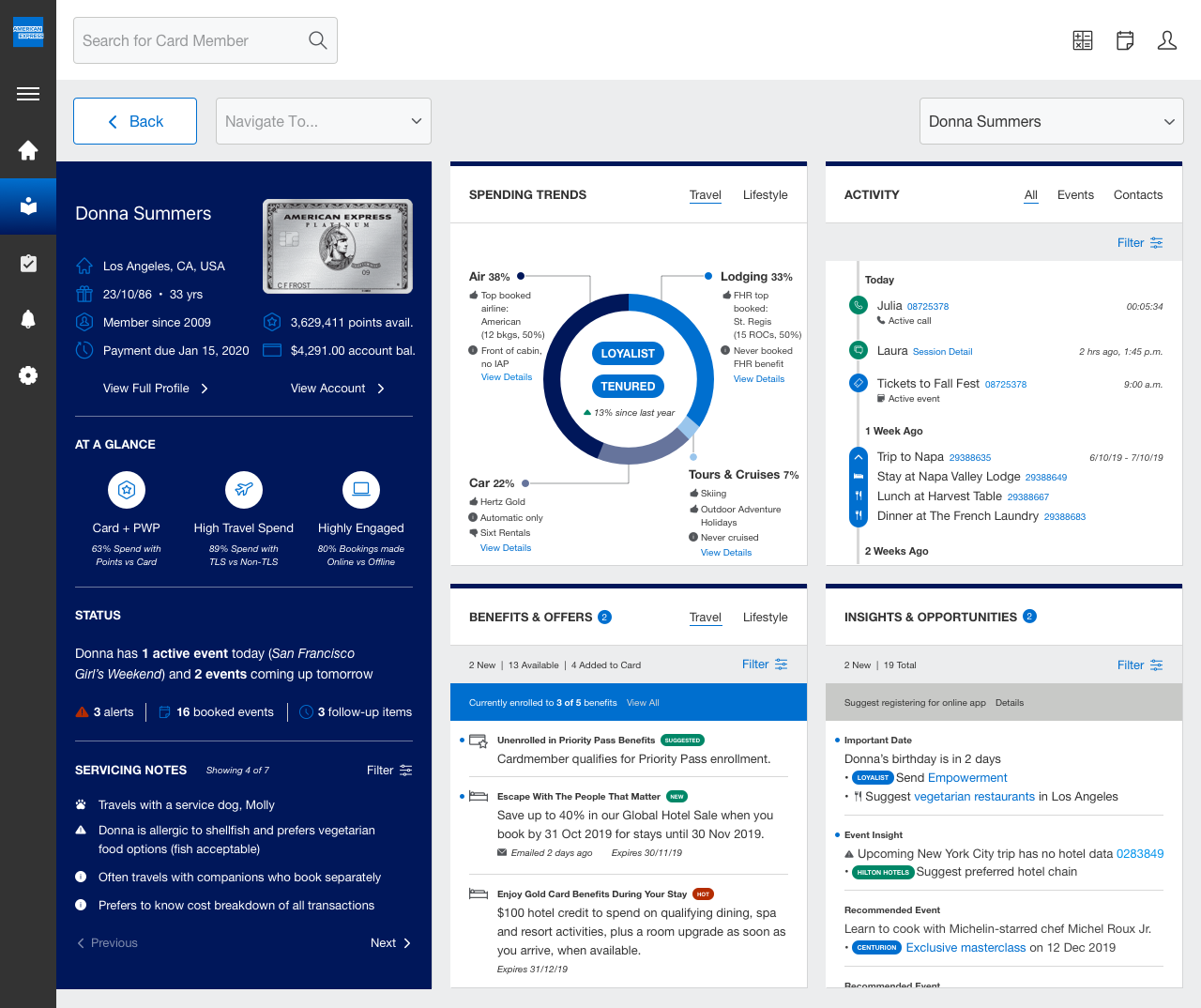This screenshot has width=1201, height=1008.
Task: Go to Home in the sidebar
Action: [x=28, y=150]
